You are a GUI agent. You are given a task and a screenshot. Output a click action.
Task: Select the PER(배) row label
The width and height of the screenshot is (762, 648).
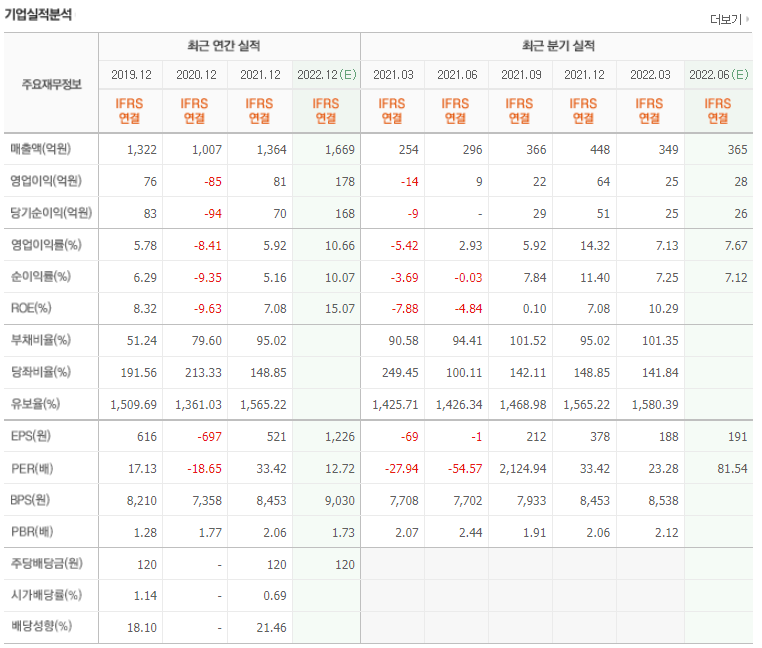pos(32,469)
